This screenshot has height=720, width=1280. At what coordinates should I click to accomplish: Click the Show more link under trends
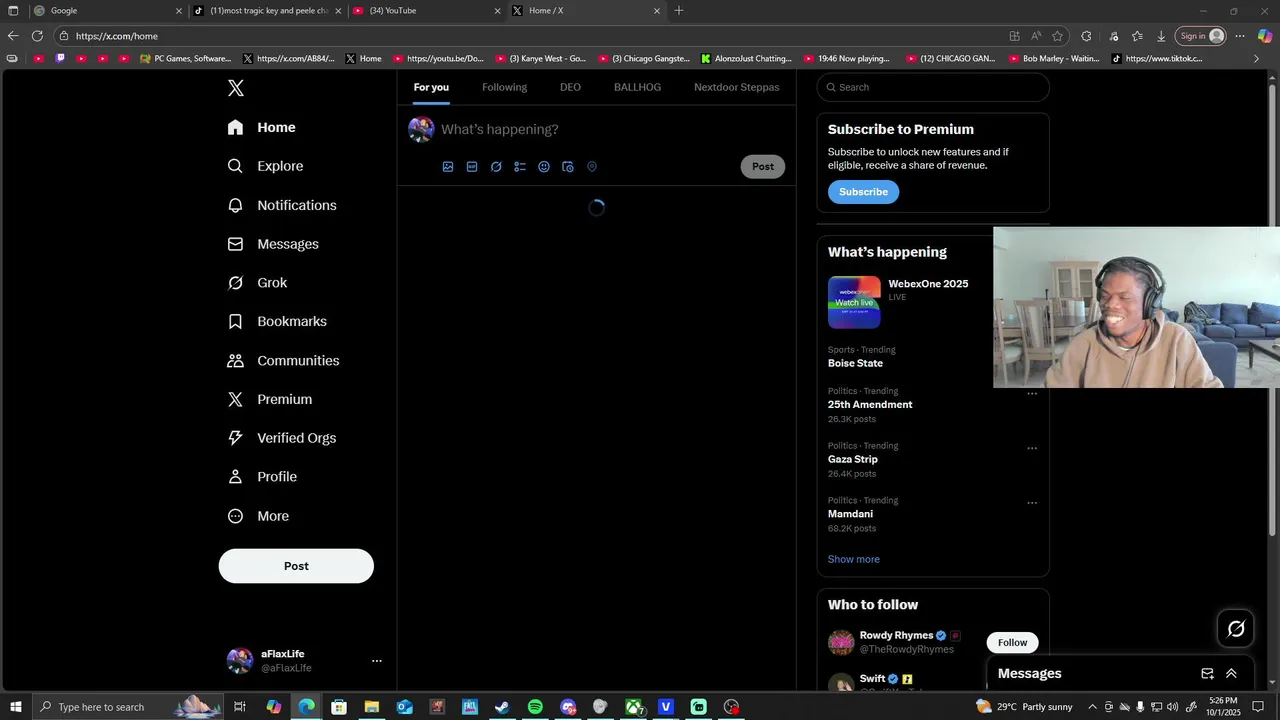[854, 559]
